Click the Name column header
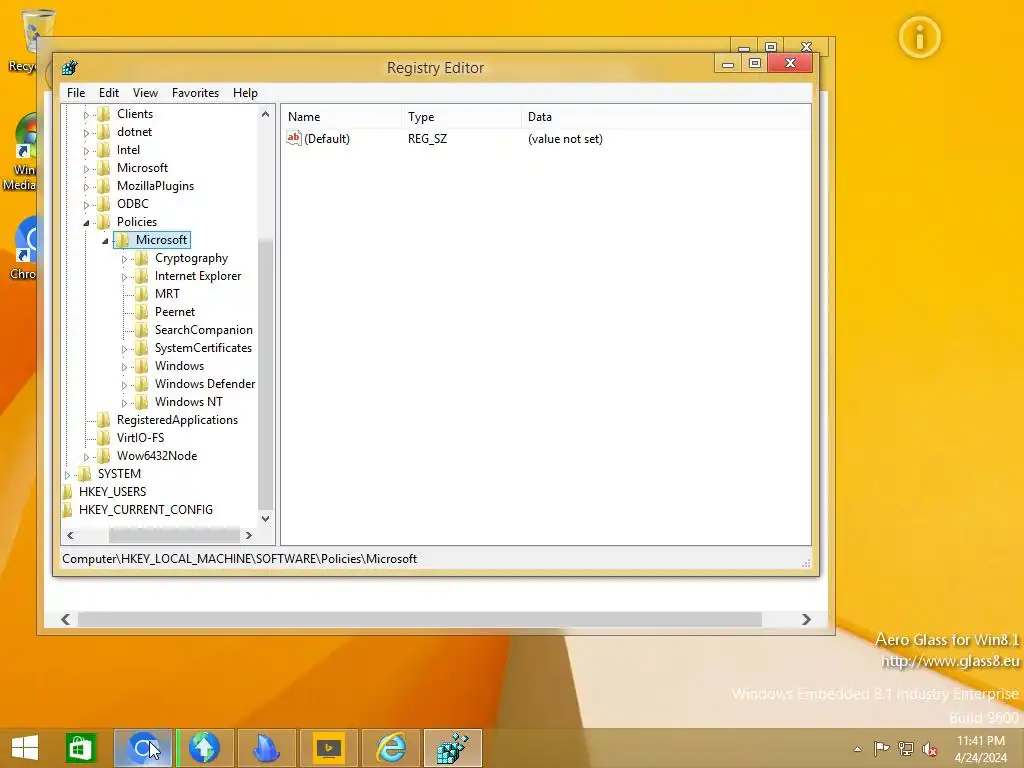Image resolution: width=1024 pixels, height=768 pixels. [341, 117]
